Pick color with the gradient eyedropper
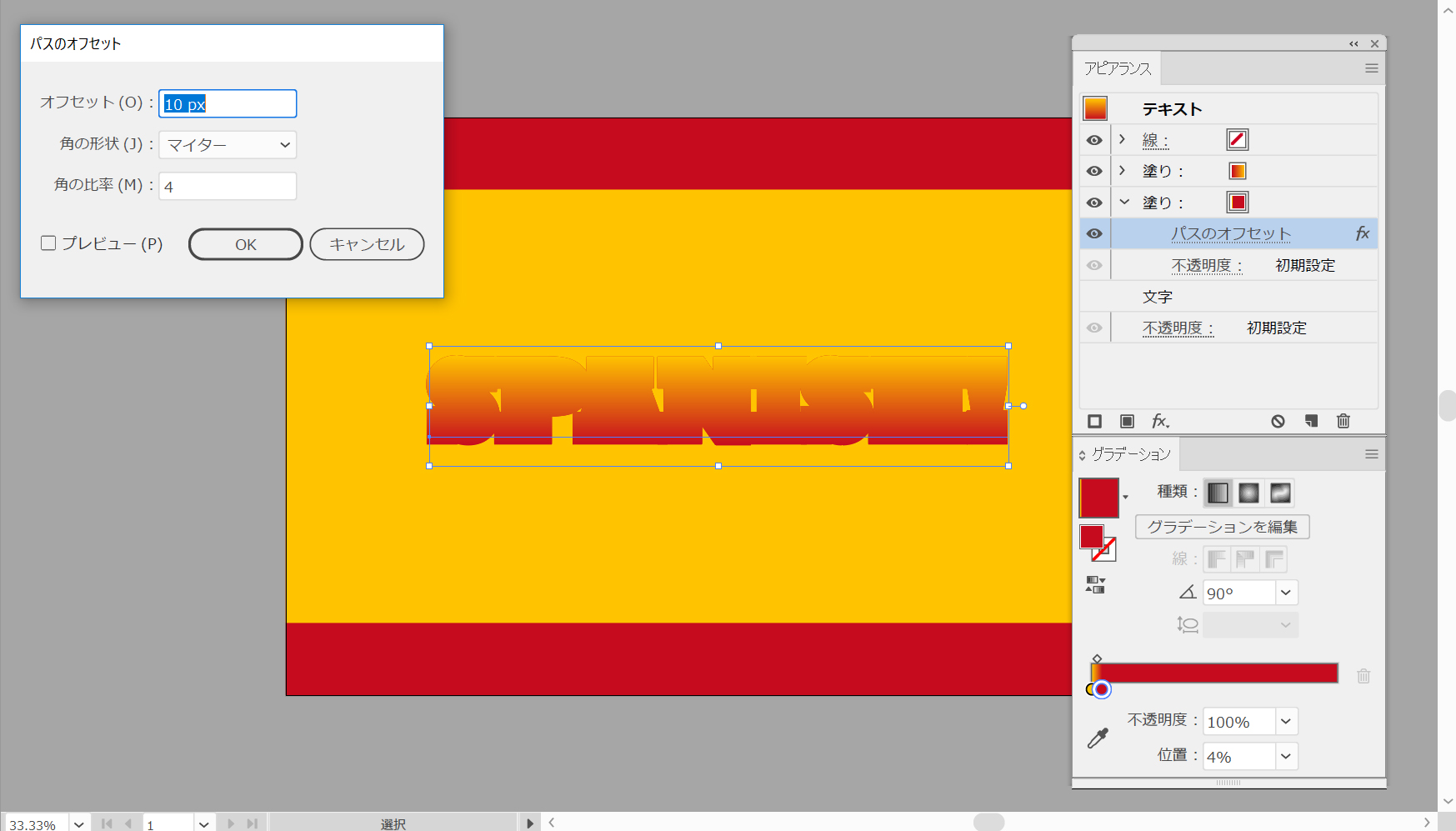 (x=1098, y=738)
